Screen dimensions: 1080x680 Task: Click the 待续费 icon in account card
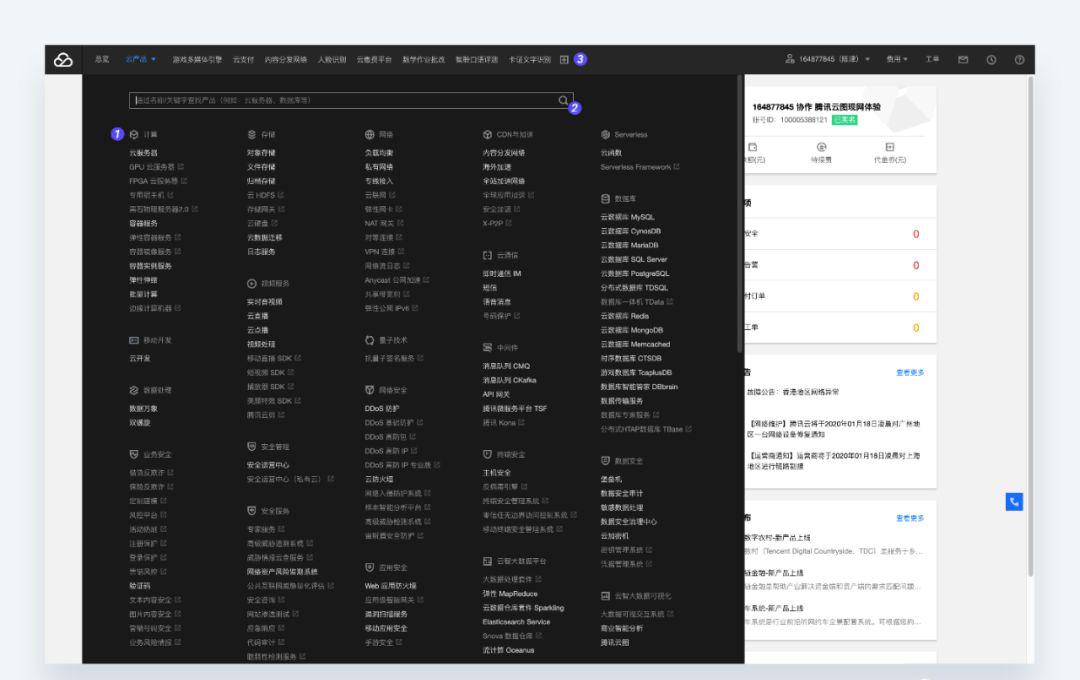click(x=821, y=147)
